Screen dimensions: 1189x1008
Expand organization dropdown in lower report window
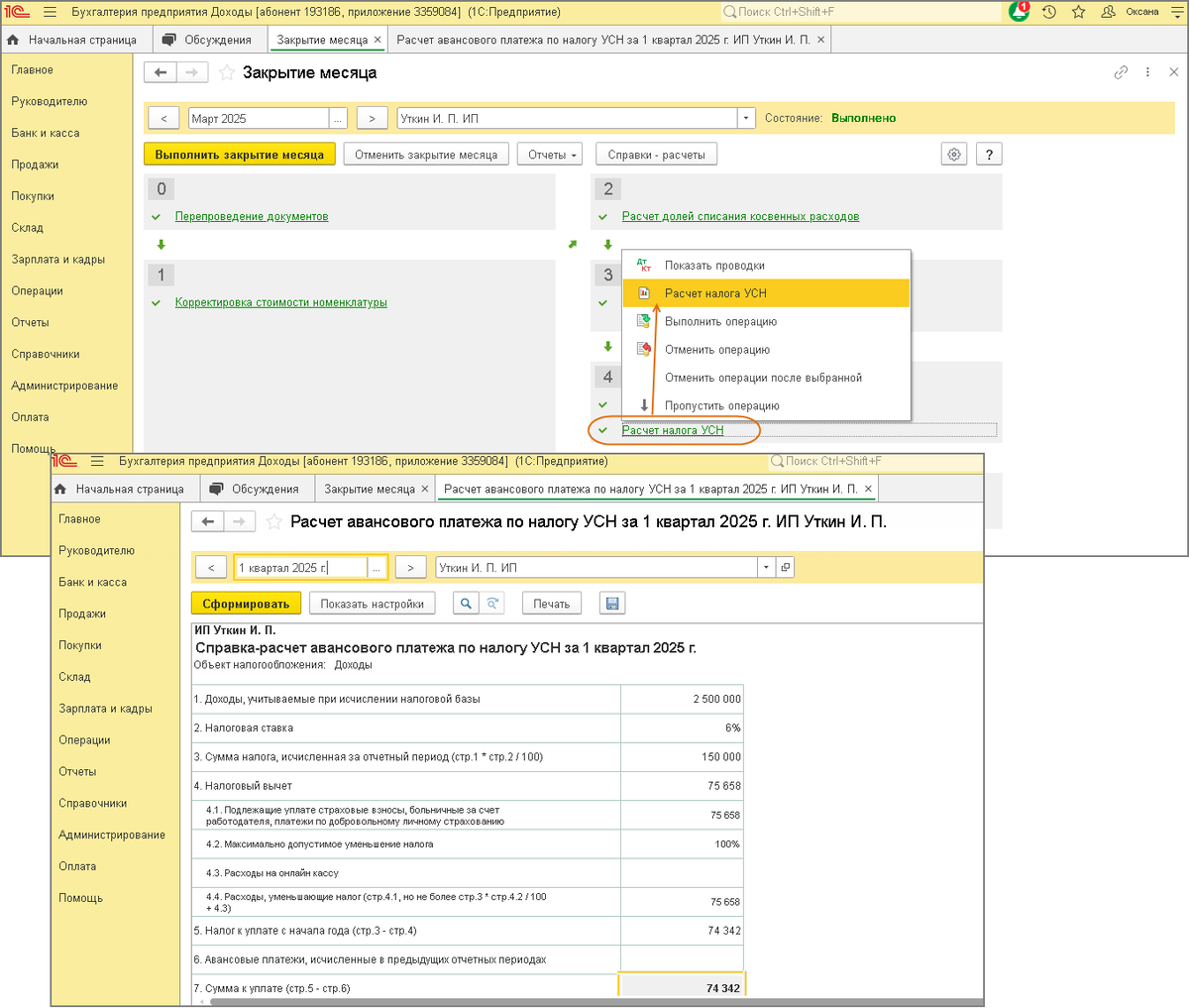pyautogui.click(x=766, y=568)
